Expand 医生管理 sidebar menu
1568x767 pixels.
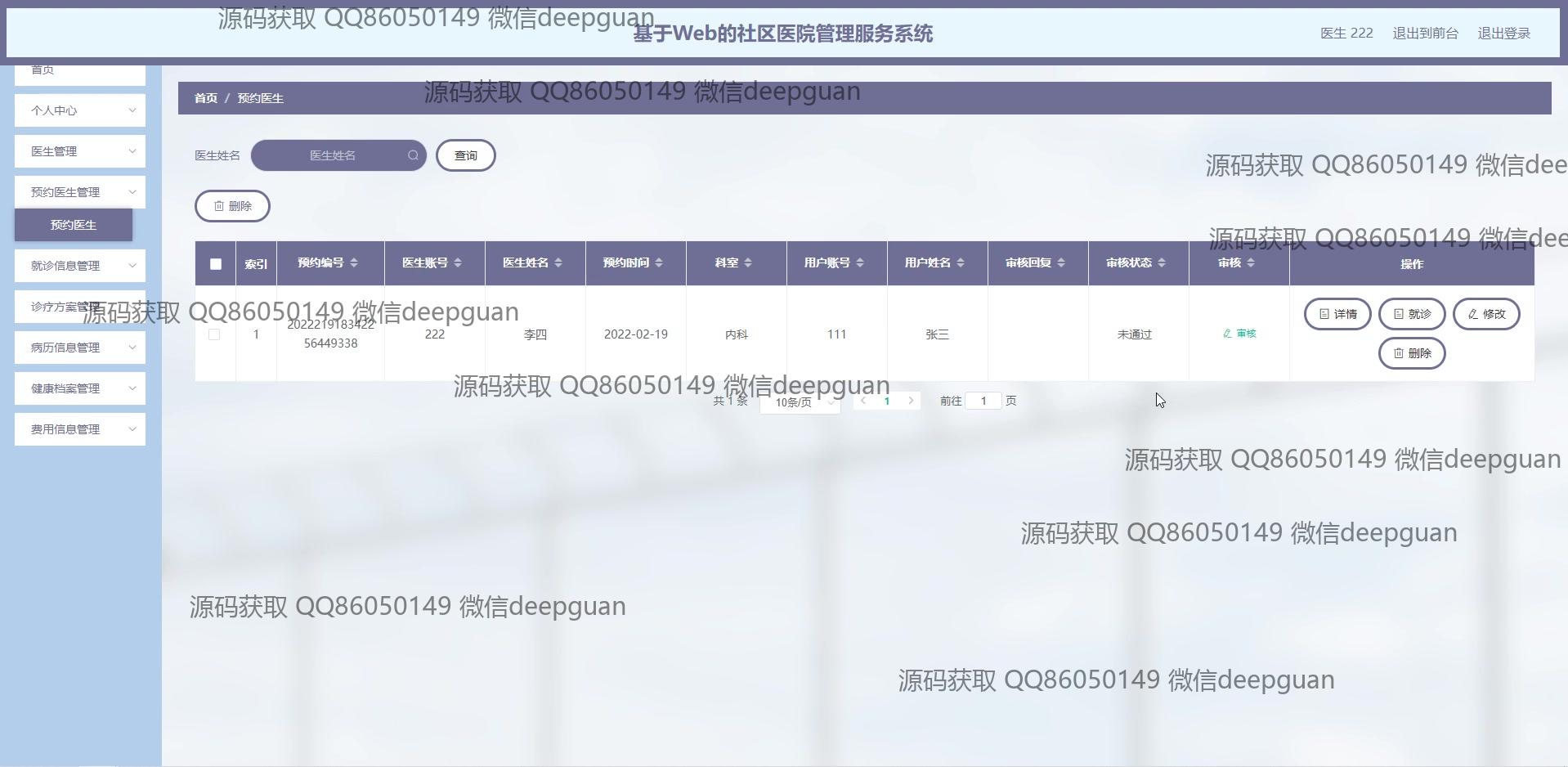pyautogui.click(x=80, y=151)
